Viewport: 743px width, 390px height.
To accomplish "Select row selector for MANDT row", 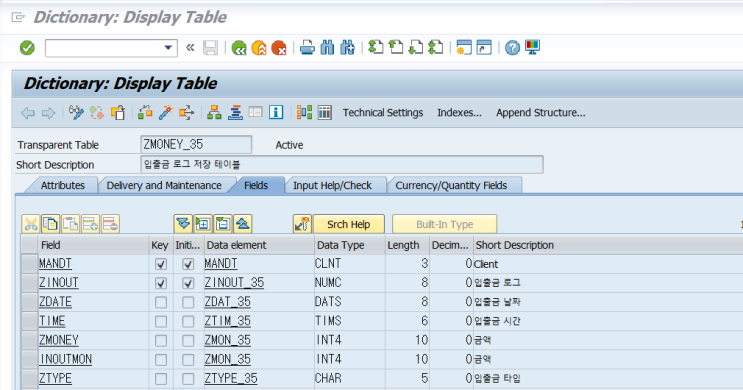I will [x=29, y=263].
